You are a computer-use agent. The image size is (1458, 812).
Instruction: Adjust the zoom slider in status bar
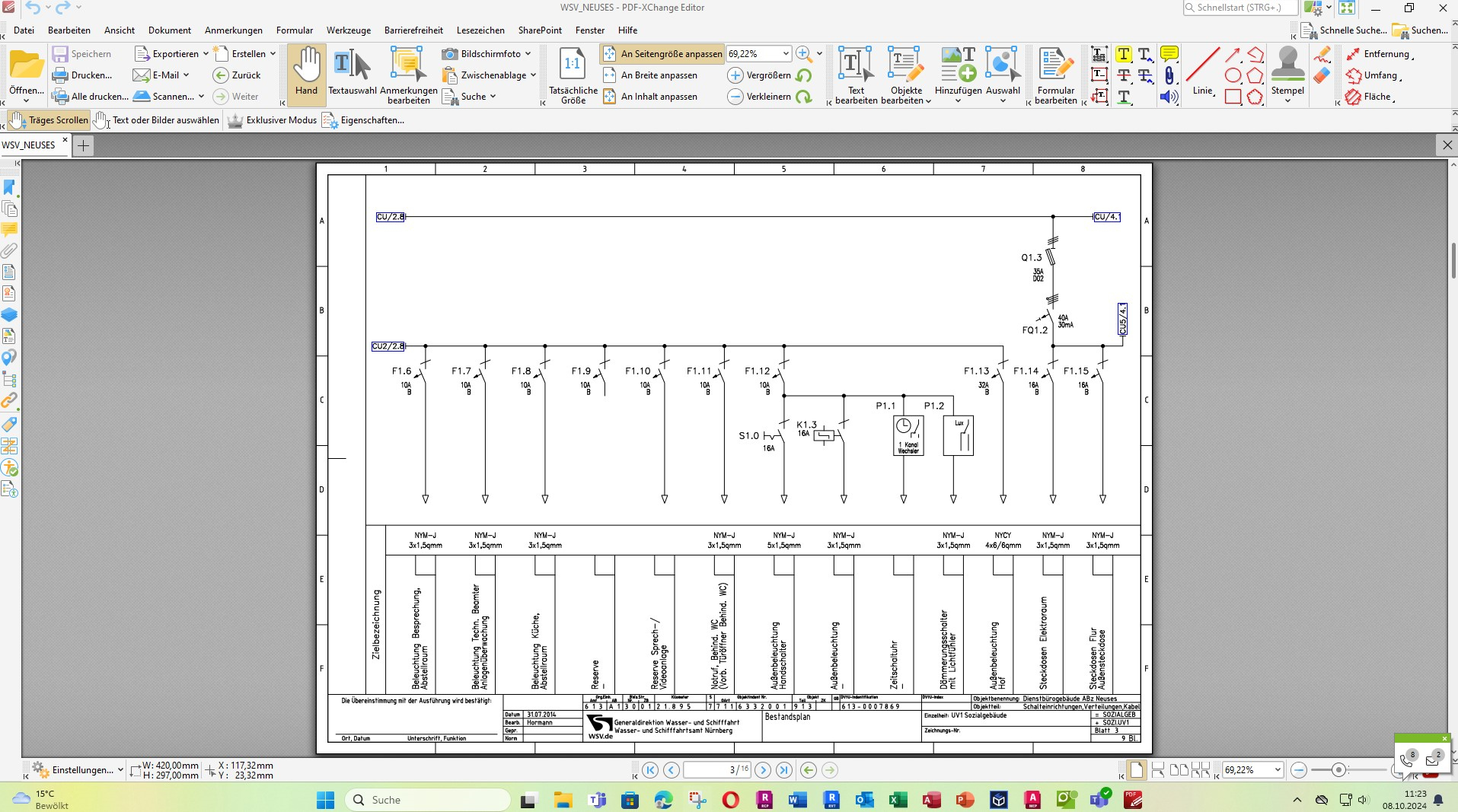(1338, 770)
